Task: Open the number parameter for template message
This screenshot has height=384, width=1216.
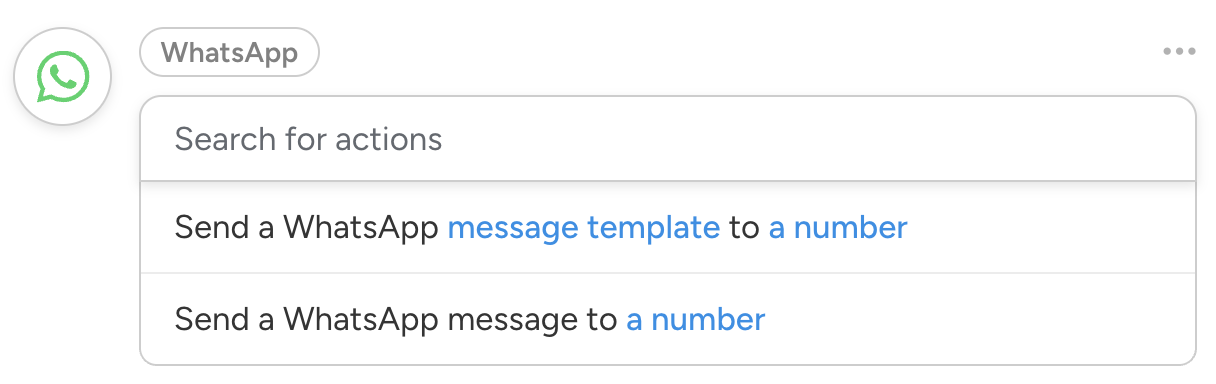Action: pyautogui.click(x=838, y=228)
